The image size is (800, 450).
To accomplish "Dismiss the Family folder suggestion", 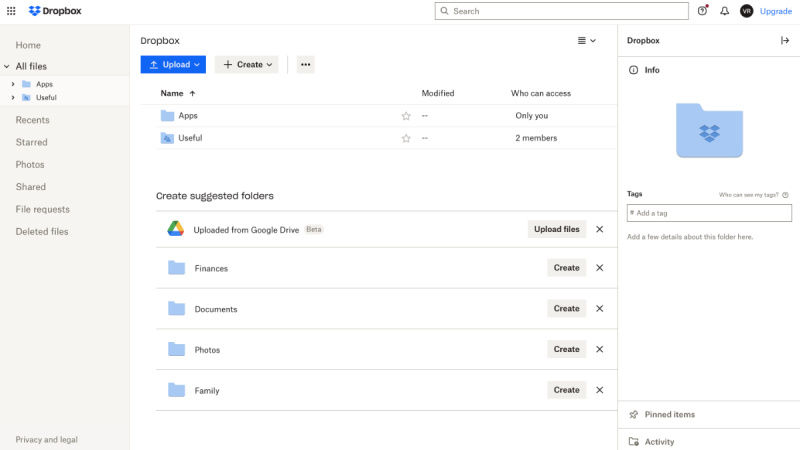I will pos(599,390).
